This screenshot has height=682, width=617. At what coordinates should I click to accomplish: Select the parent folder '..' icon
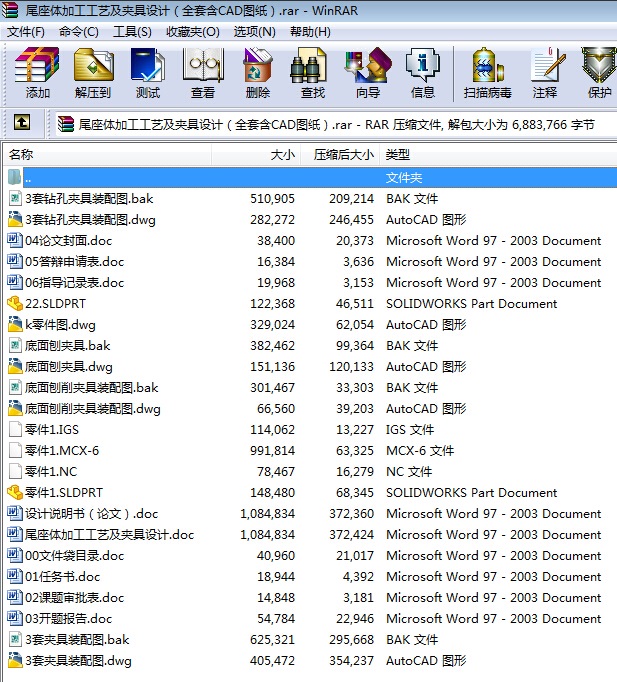point(14,177)
